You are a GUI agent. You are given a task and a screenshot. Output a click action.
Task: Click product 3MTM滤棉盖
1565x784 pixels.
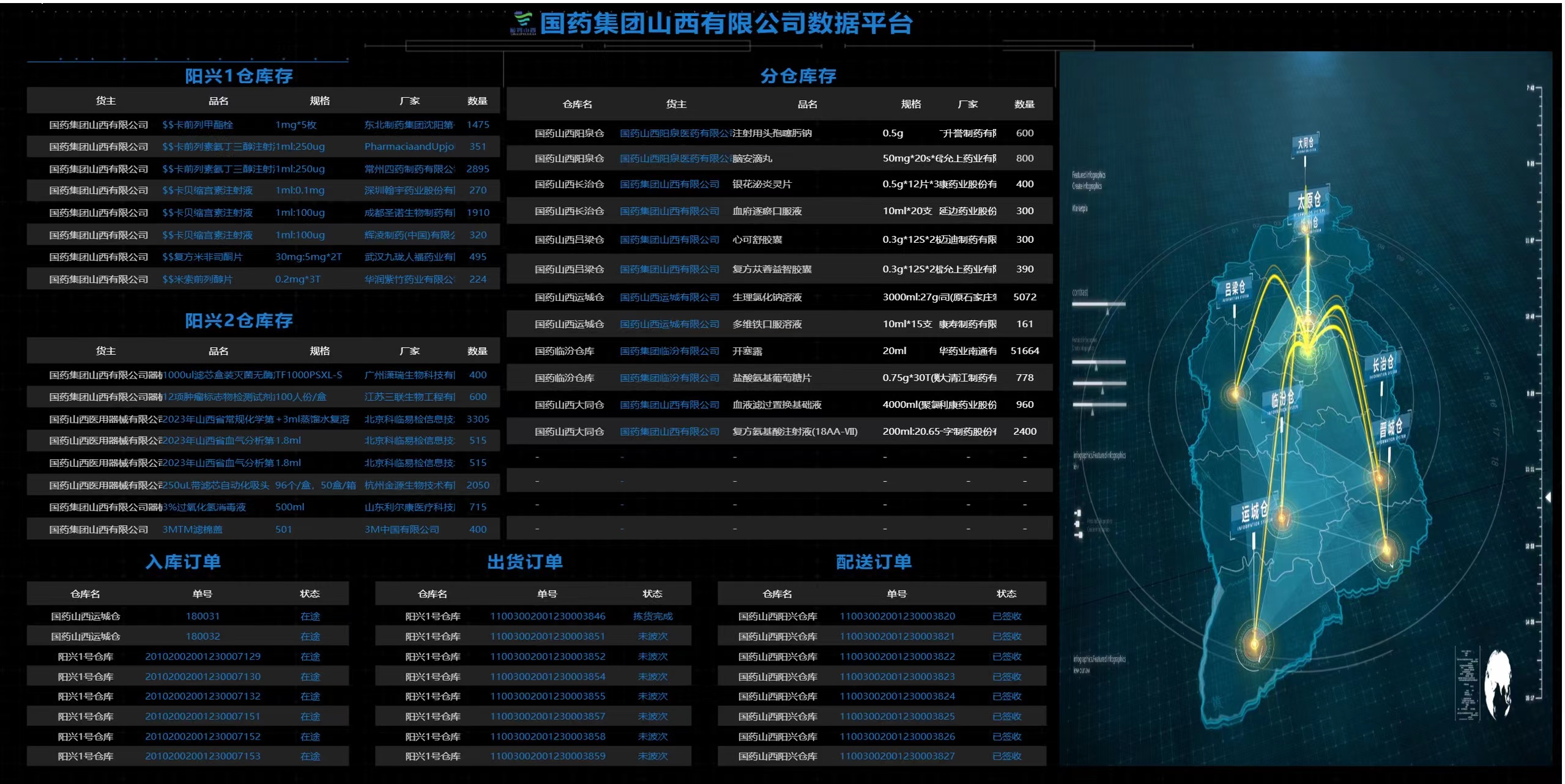click(x=192, y=530)
